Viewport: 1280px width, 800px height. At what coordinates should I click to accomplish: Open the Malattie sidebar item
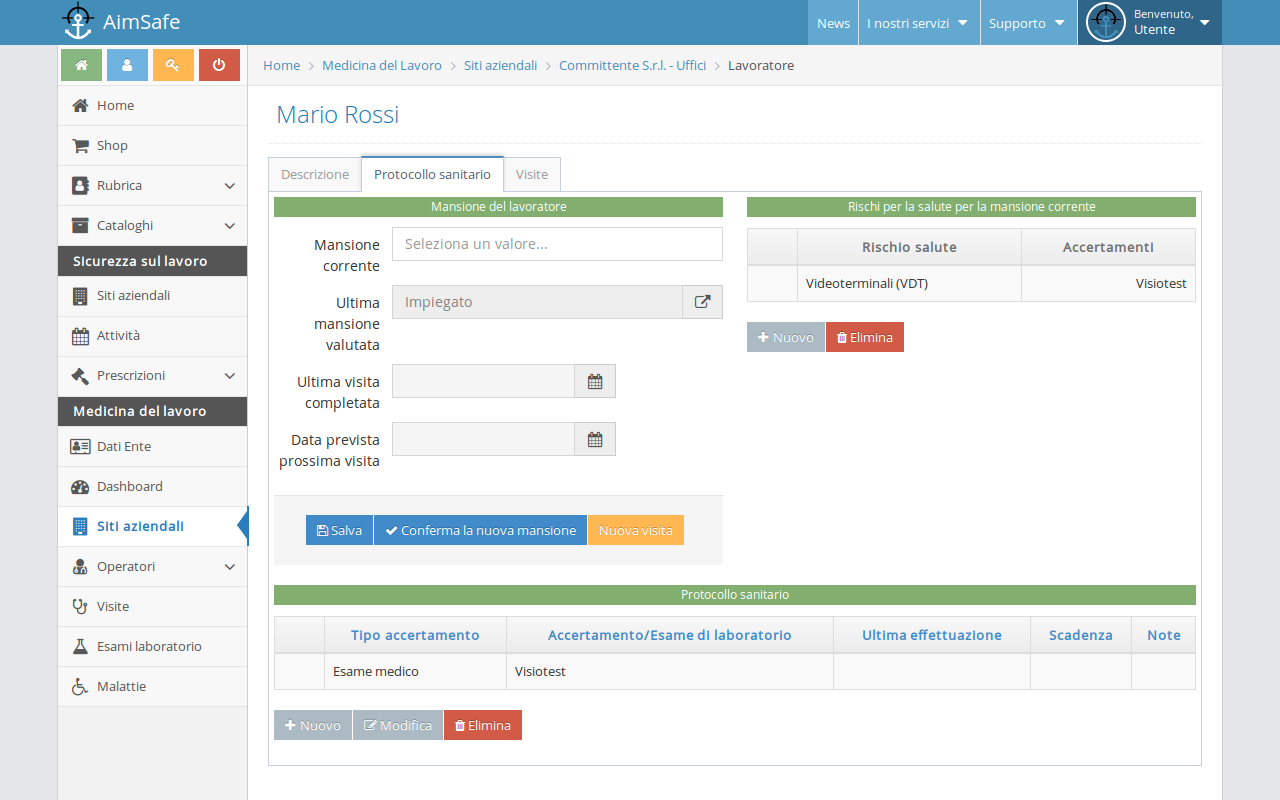click(x=152, y=687)
